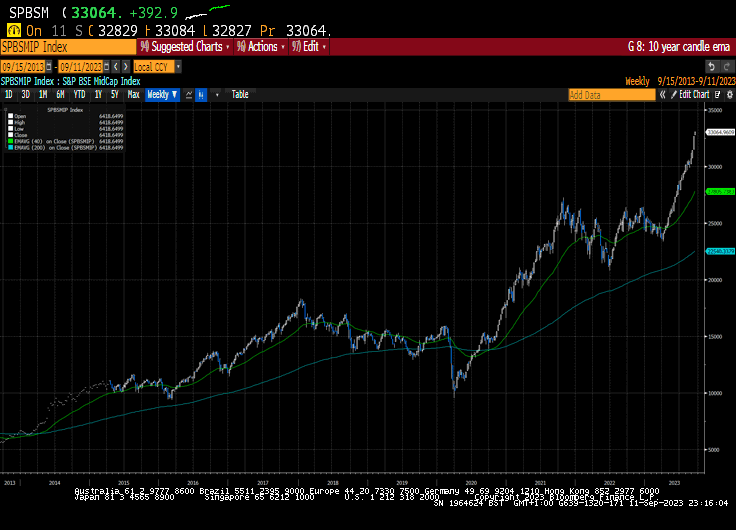736x530 pixels.
Task: Open the end date calendar picker icon
Action: pos(107,67)
